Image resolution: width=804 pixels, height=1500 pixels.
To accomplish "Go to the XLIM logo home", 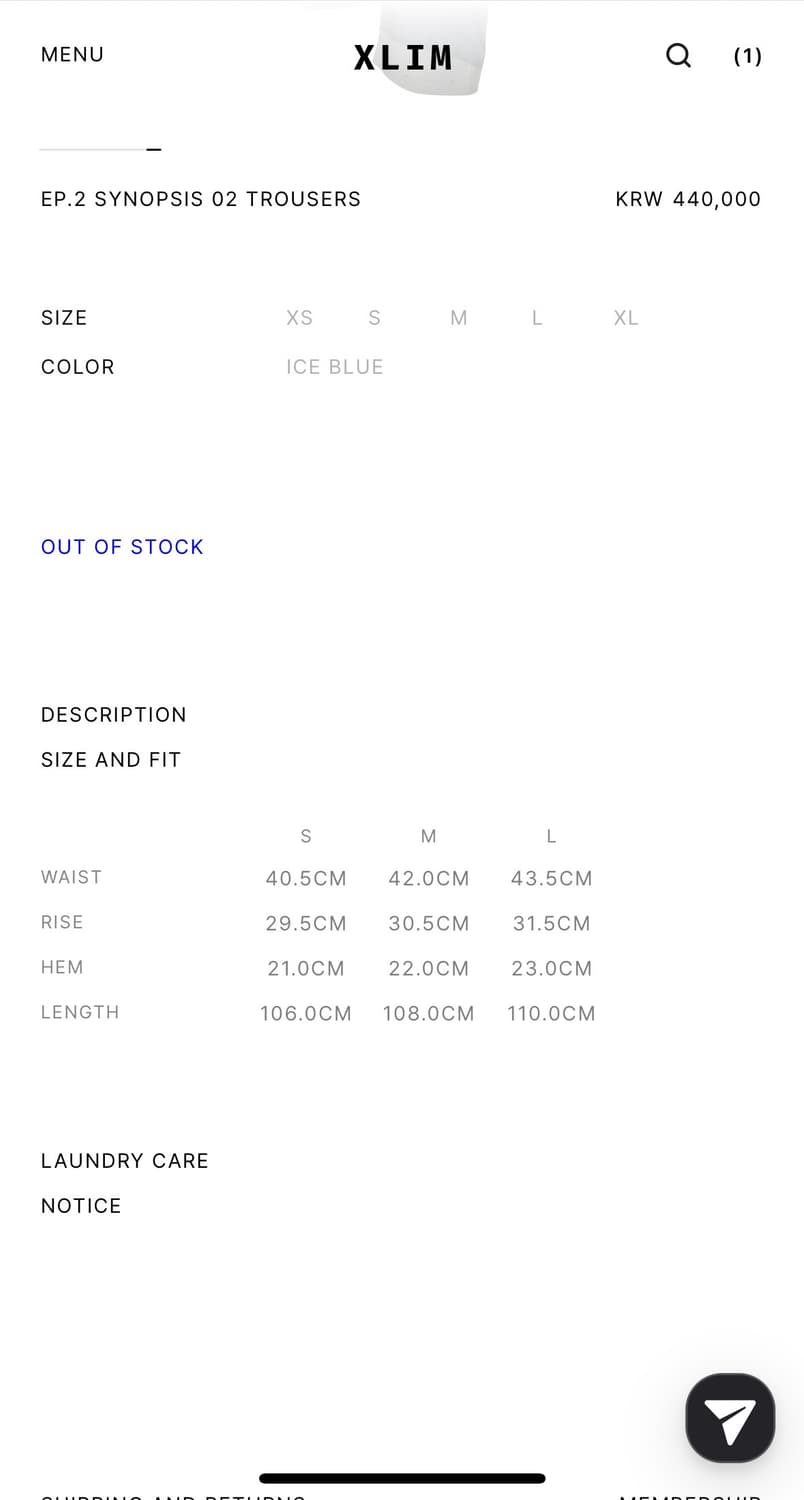I will pos(402,57).
